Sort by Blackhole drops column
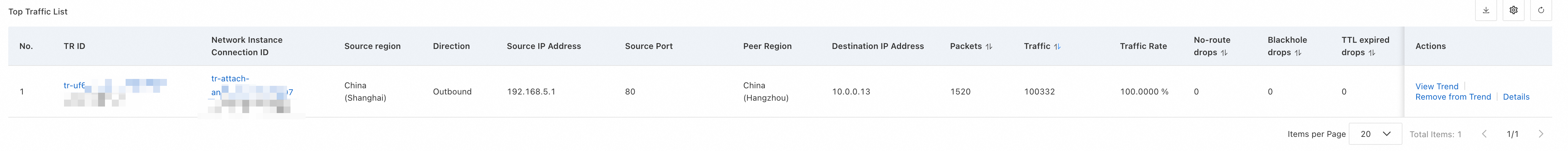 click(x=1298, y=53)
